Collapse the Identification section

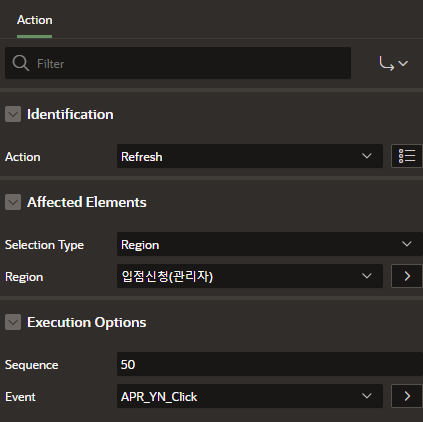pos(13,114)
